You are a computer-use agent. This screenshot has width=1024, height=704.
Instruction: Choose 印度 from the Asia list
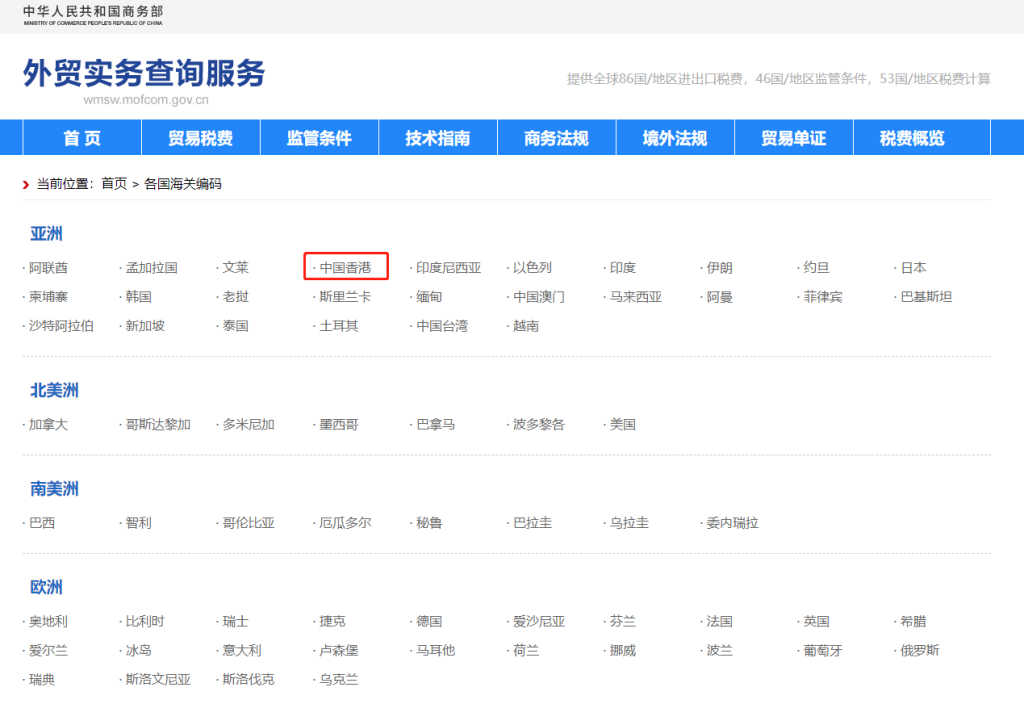pos(623,268)
